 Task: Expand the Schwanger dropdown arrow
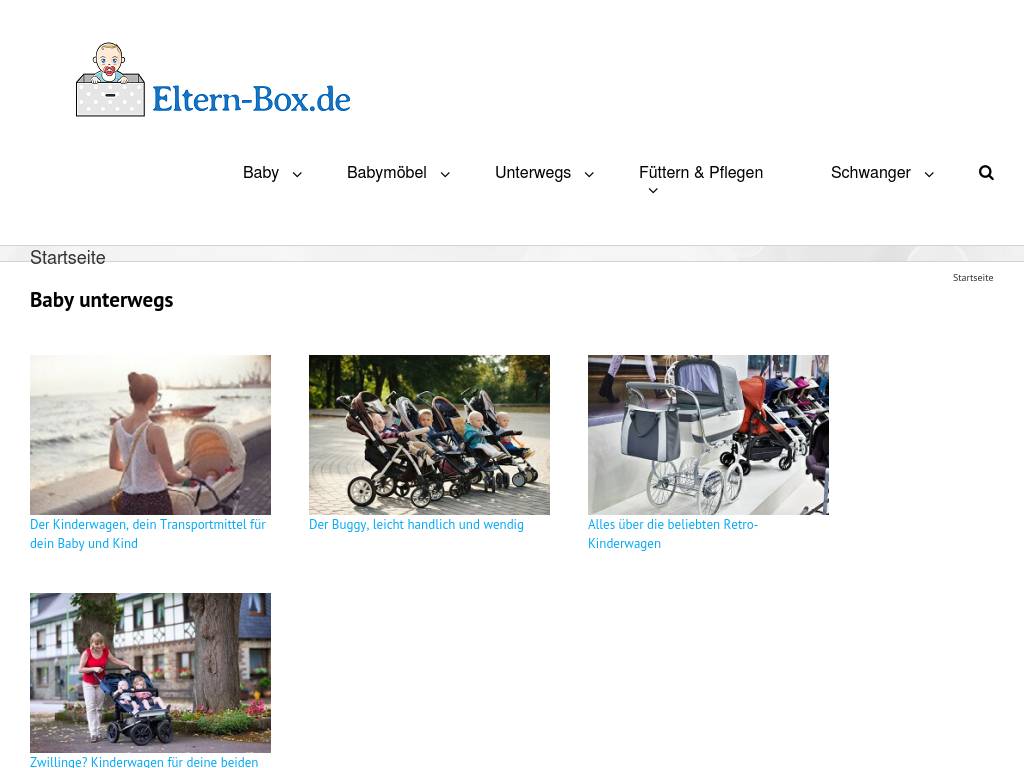929,174
